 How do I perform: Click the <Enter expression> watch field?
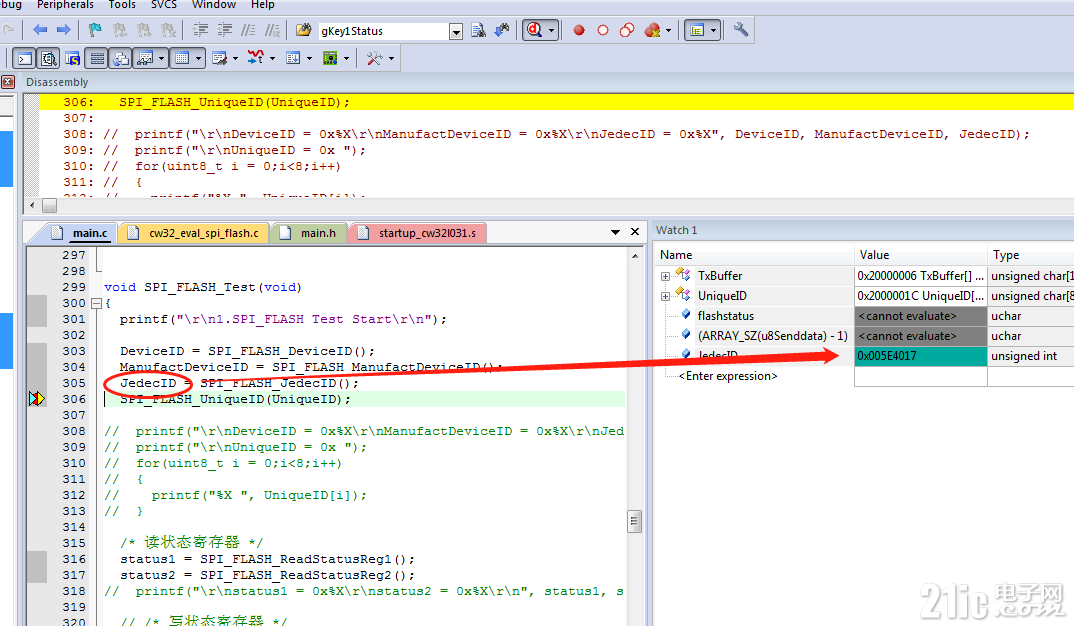click(x=727, y=376)
